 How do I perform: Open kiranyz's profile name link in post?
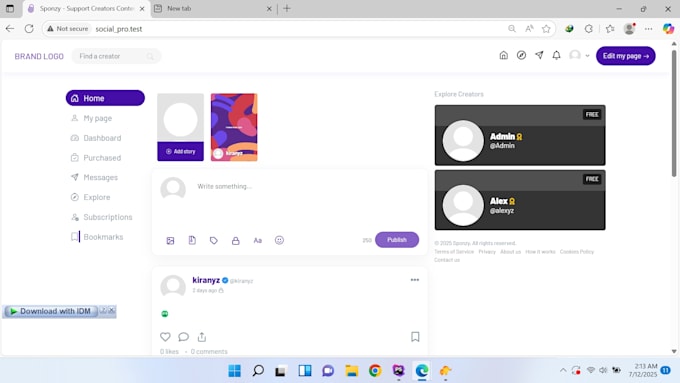click(x=206, y=280)
